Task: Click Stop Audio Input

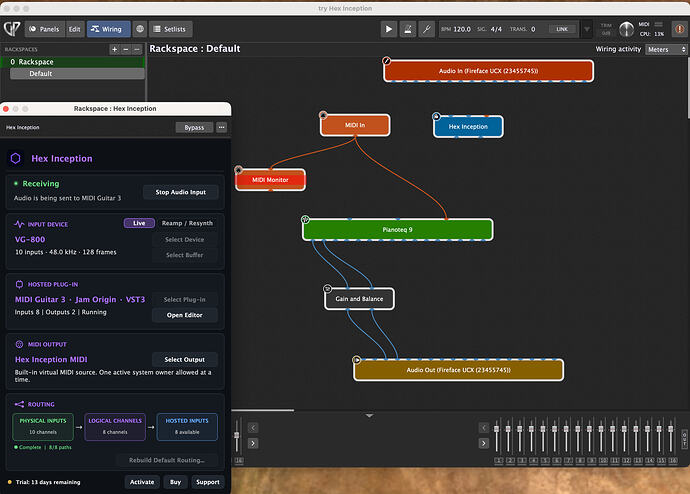Action: coord(180,192)
